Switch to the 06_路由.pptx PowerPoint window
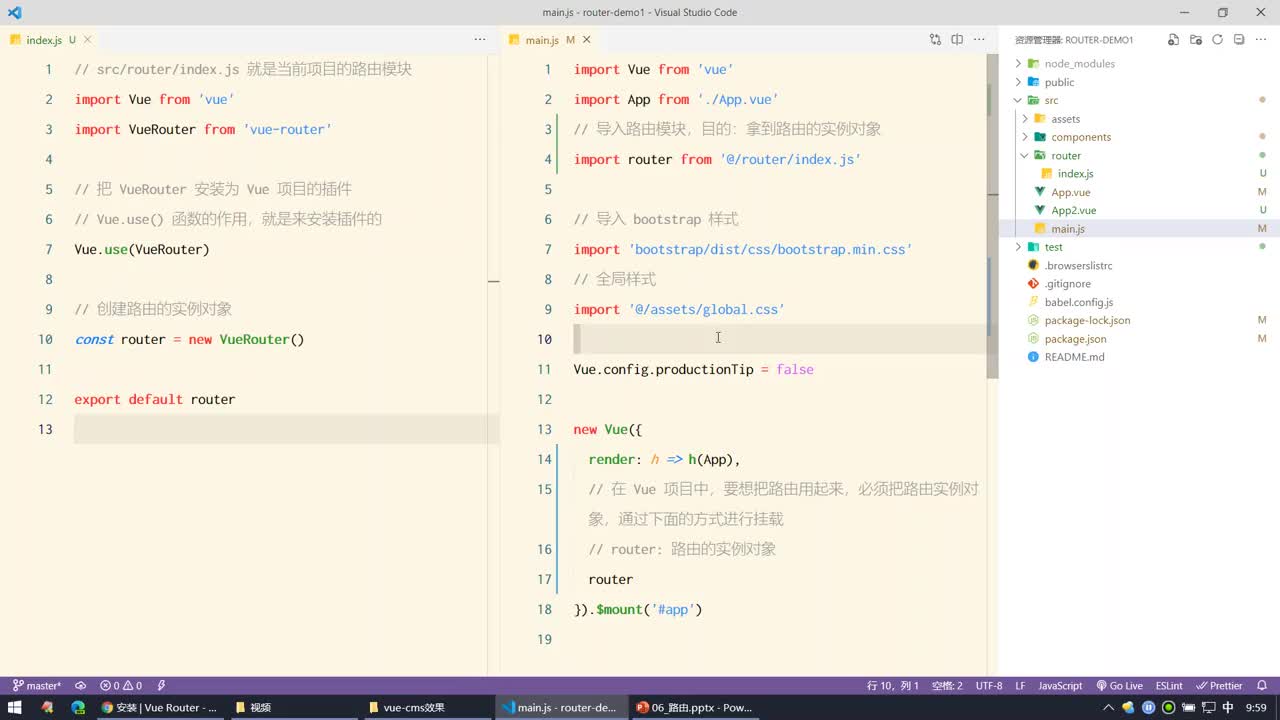 [x=695, y=707]
